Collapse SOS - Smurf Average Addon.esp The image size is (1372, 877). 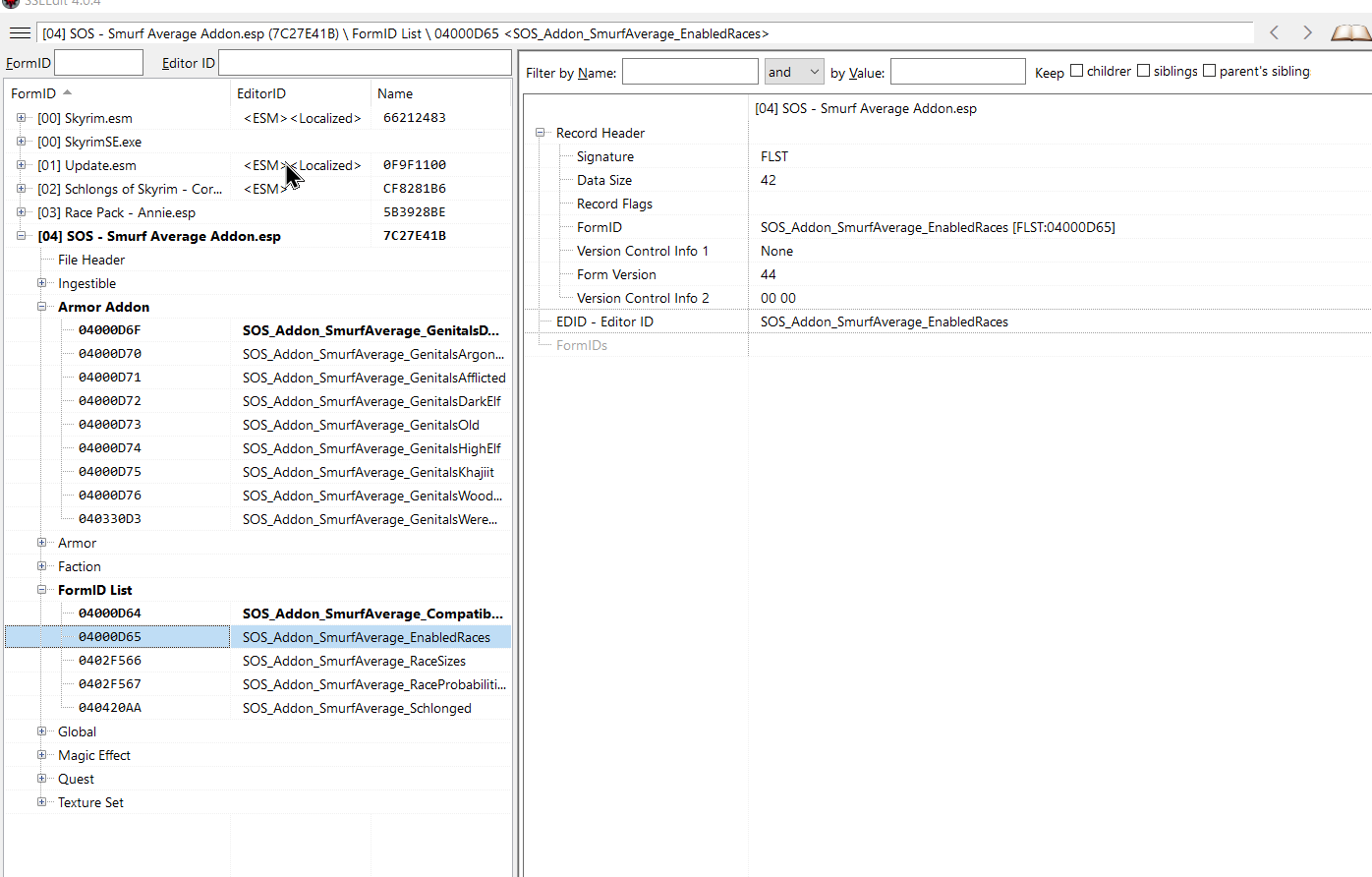[21, 236]
